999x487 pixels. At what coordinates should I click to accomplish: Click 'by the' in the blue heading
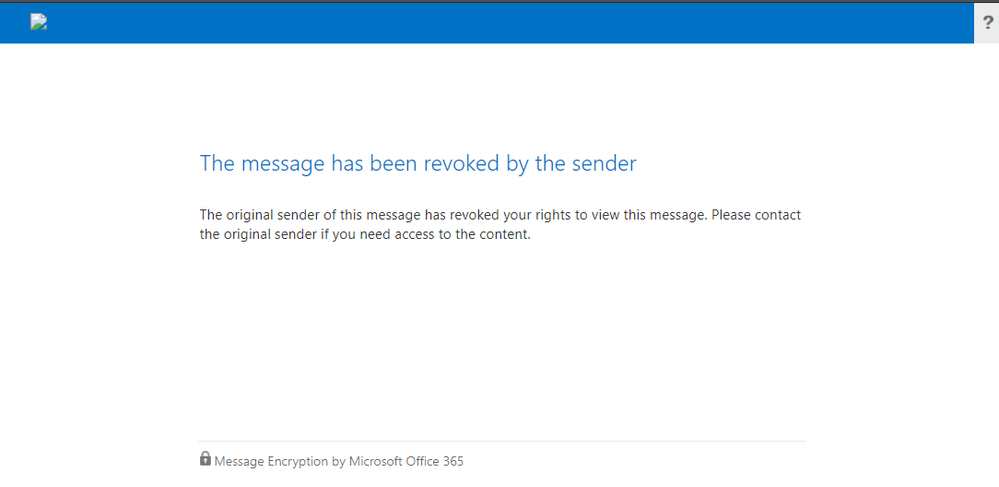click(x=536, y=163)
